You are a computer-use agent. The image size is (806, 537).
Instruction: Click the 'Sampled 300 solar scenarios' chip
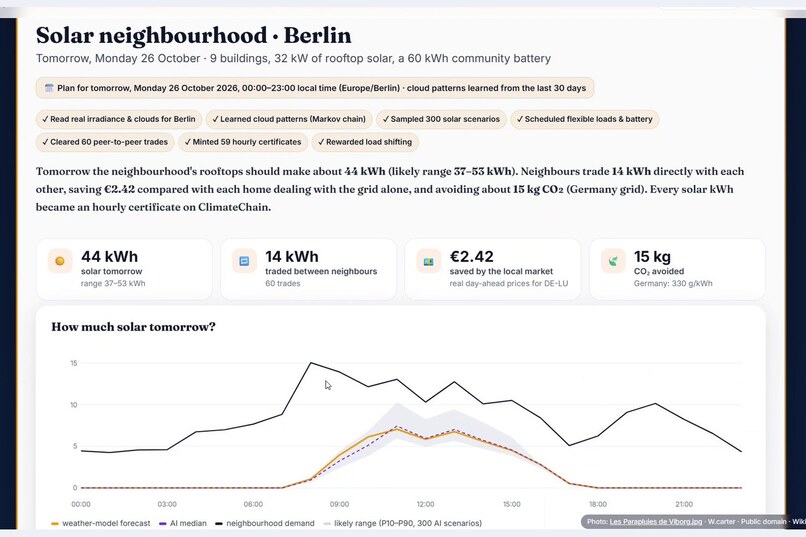(x=441, y=119)
